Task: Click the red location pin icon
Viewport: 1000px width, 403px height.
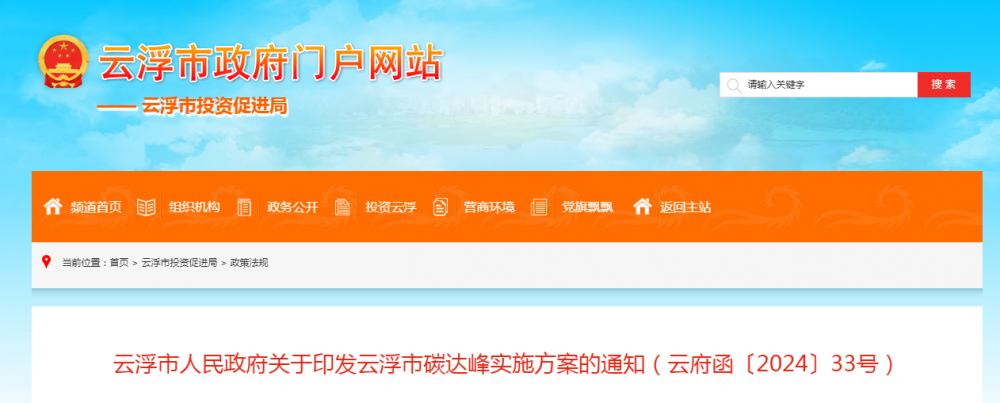Action: coord(46,262)
